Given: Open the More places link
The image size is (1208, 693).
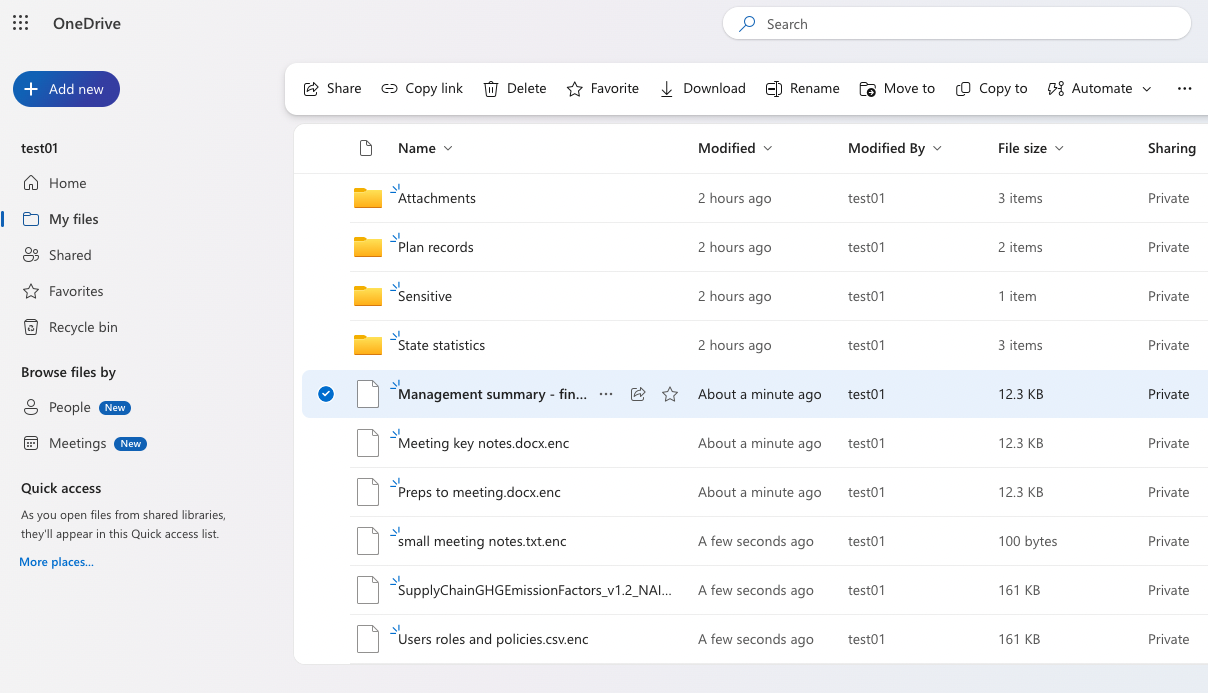Looking at the screenshot, I should pyautogui.click(x=55, y=561).
